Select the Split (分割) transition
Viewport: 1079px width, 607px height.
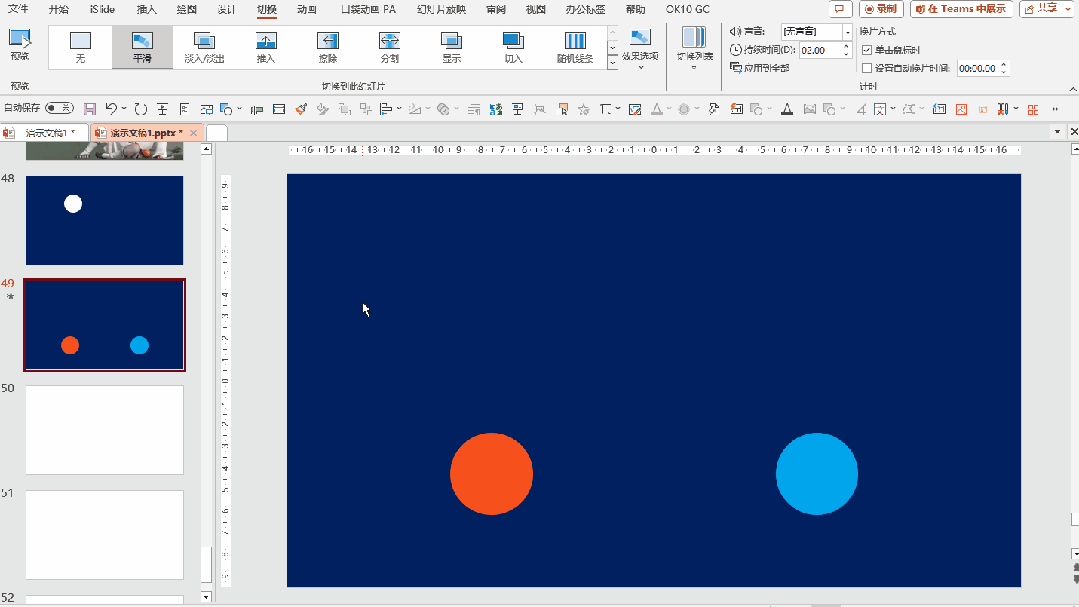pos(389,47)
